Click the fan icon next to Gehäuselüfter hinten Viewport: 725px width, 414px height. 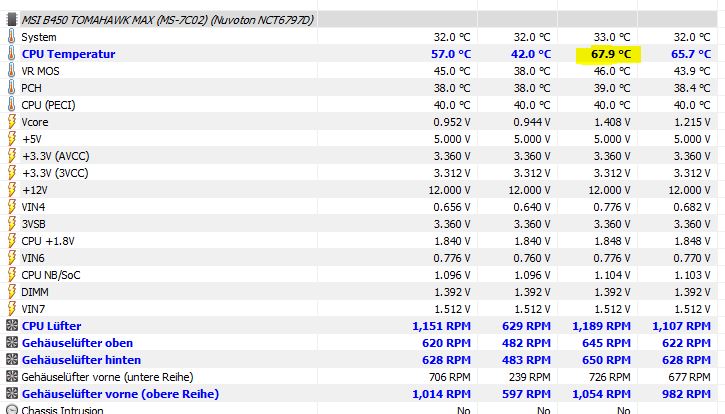[x=12, y=360]
